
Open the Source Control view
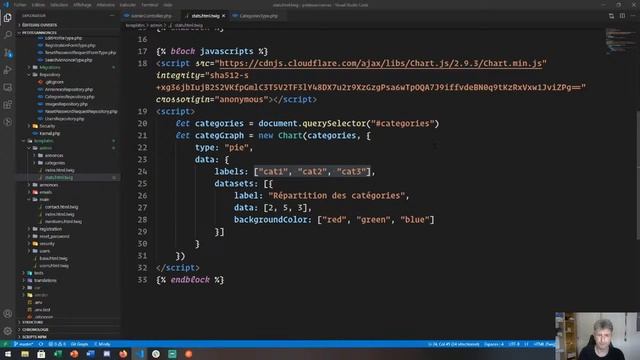[x=8, y=53]
